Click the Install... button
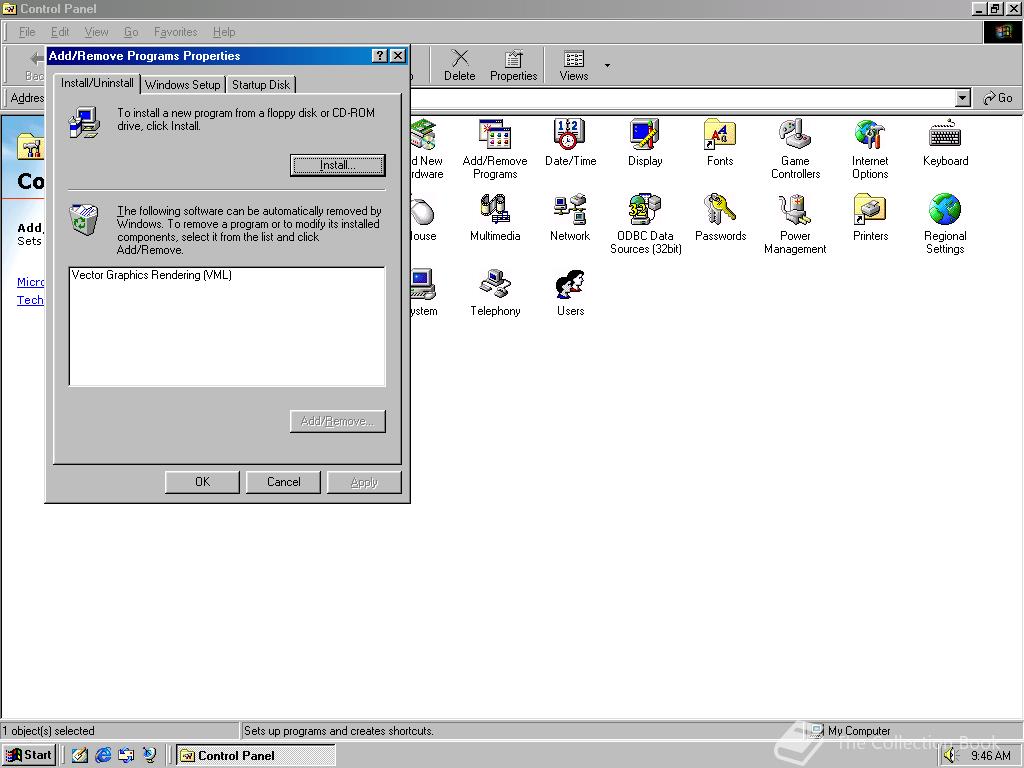 point(338,165)
